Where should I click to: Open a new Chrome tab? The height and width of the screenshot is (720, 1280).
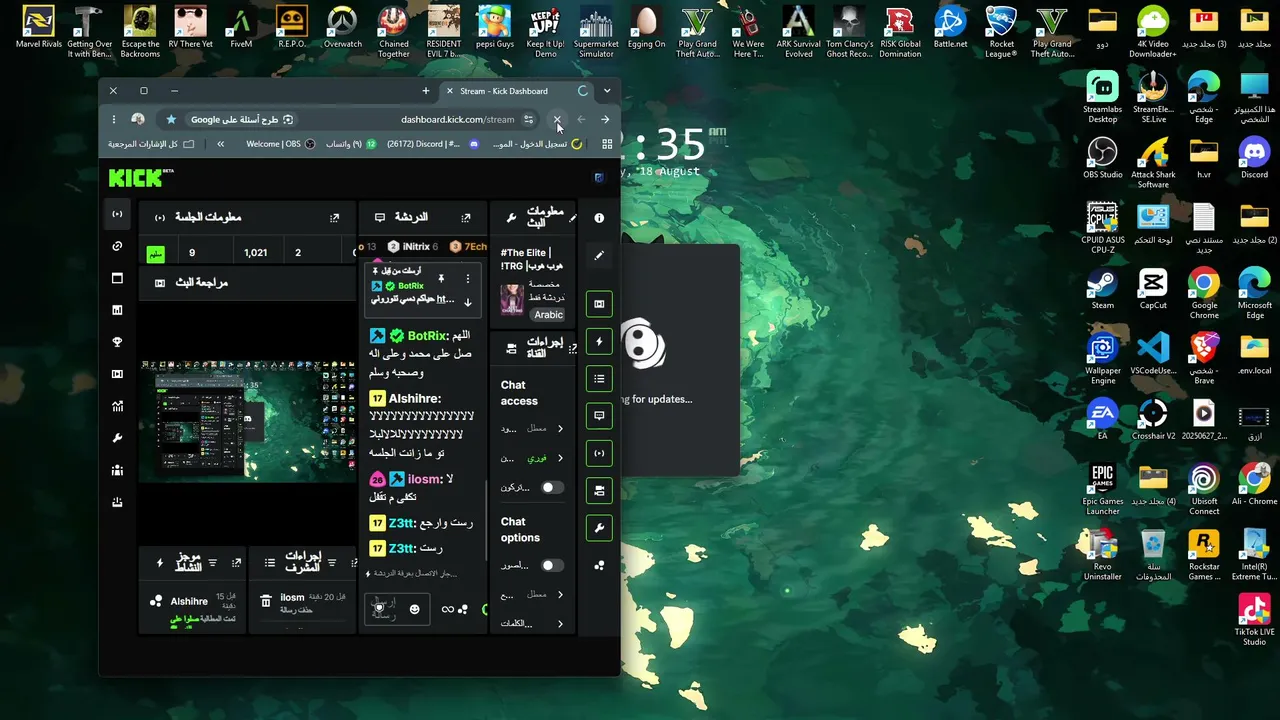(426, 91)
